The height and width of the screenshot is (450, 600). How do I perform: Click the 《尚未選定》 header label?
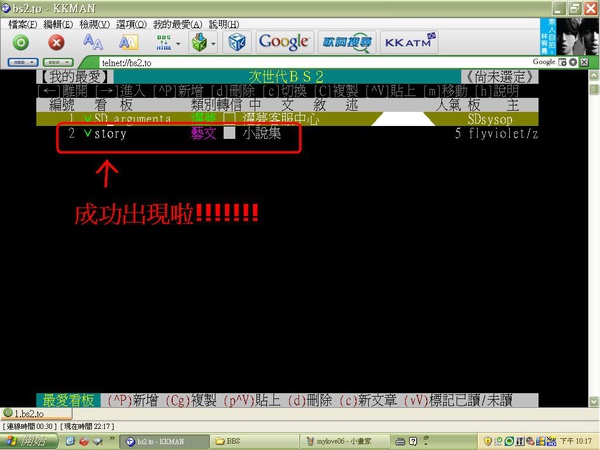tap(500, 77)
